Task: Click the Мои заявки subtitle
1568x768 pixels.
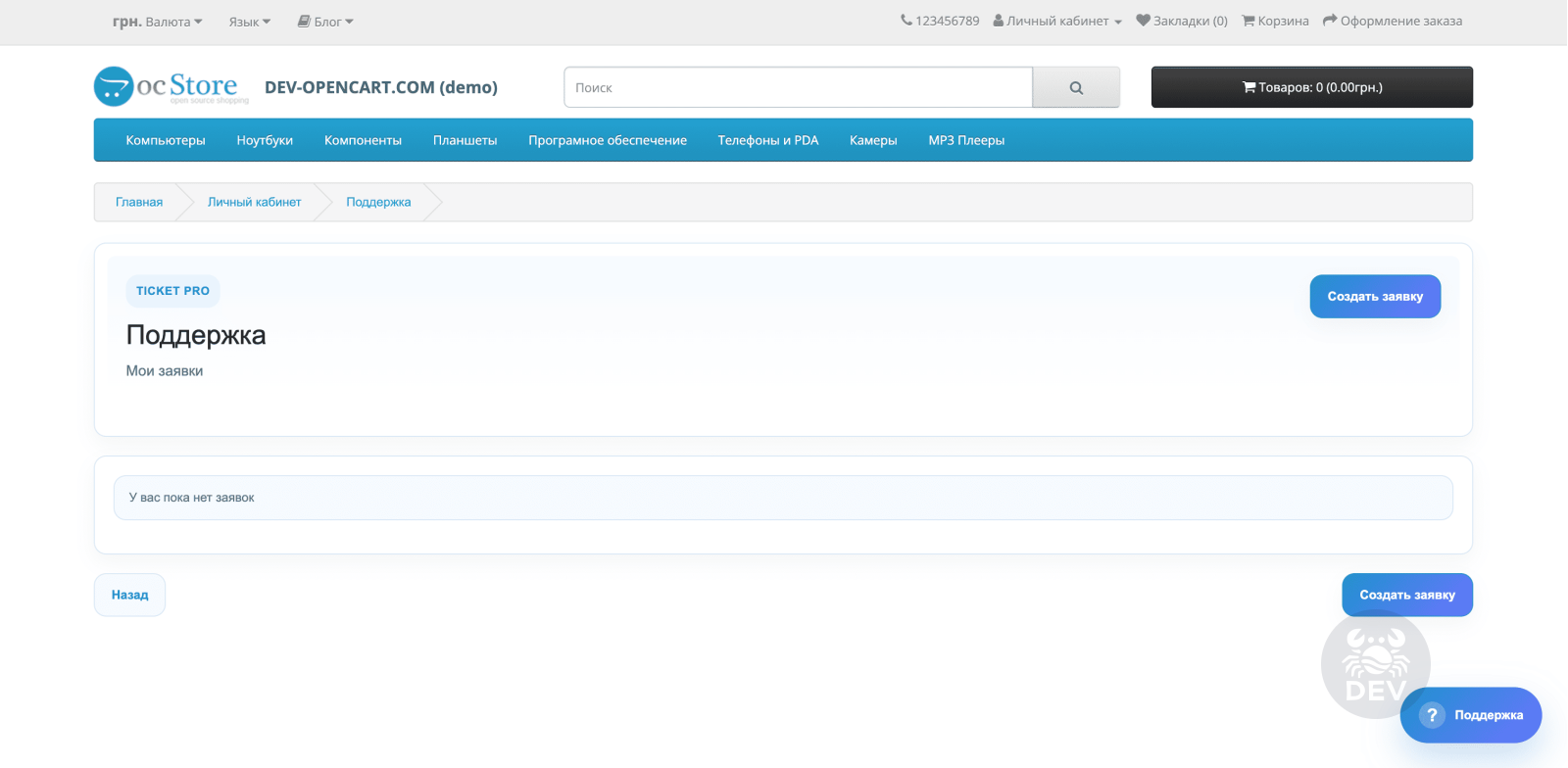Action: [x=165, y=370]
